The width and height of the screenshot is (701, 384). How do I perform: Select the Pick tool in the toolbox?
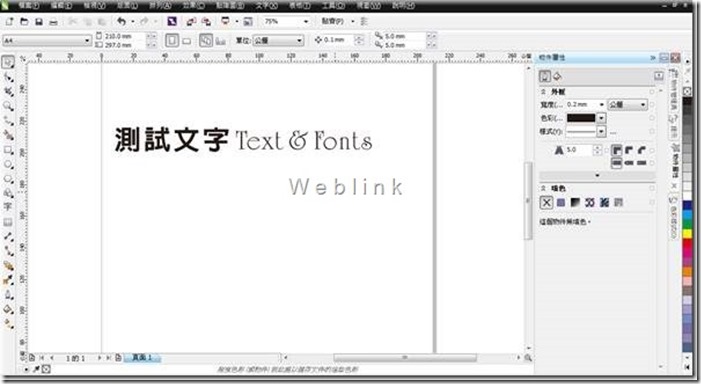click(8, 62)
